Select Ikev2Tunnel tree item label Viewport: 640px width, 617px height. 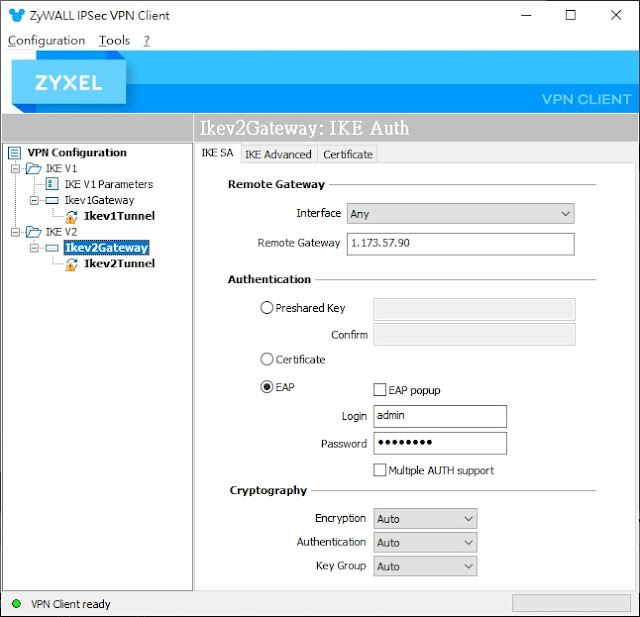[119, 264]
